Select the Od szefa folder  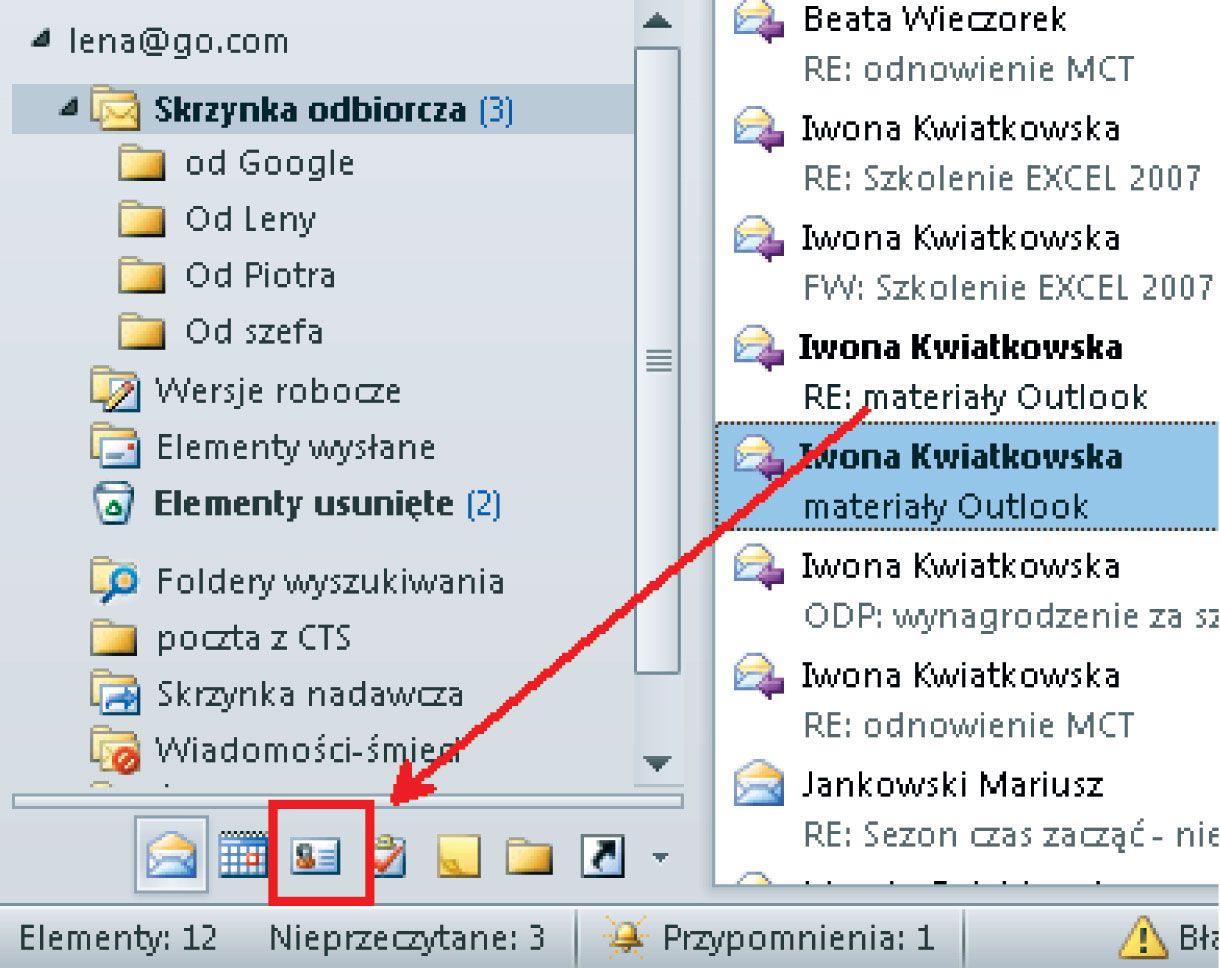click(x=253, y=331)
